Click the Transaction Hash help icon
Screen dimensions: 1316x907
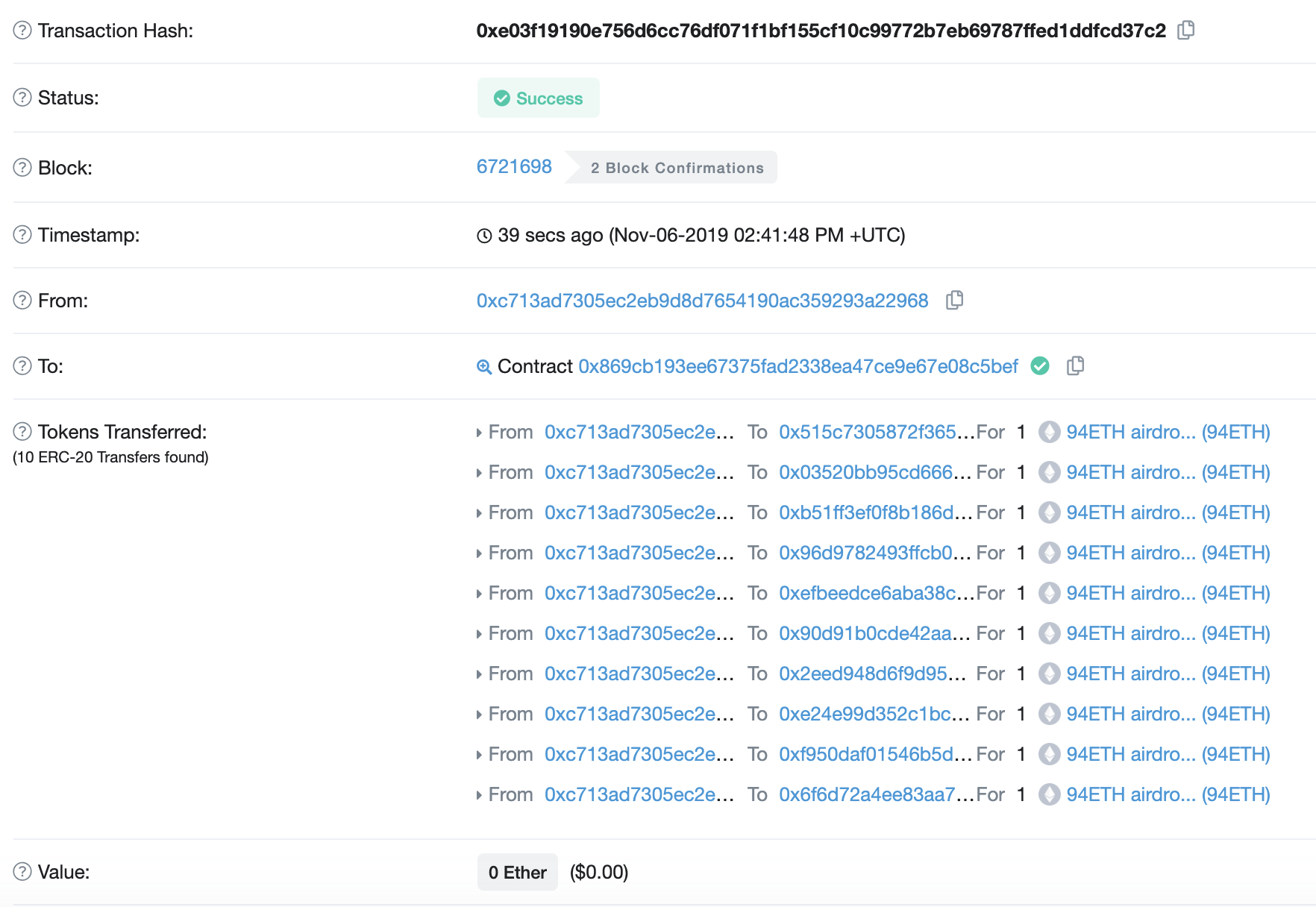[x=22, y=31]
